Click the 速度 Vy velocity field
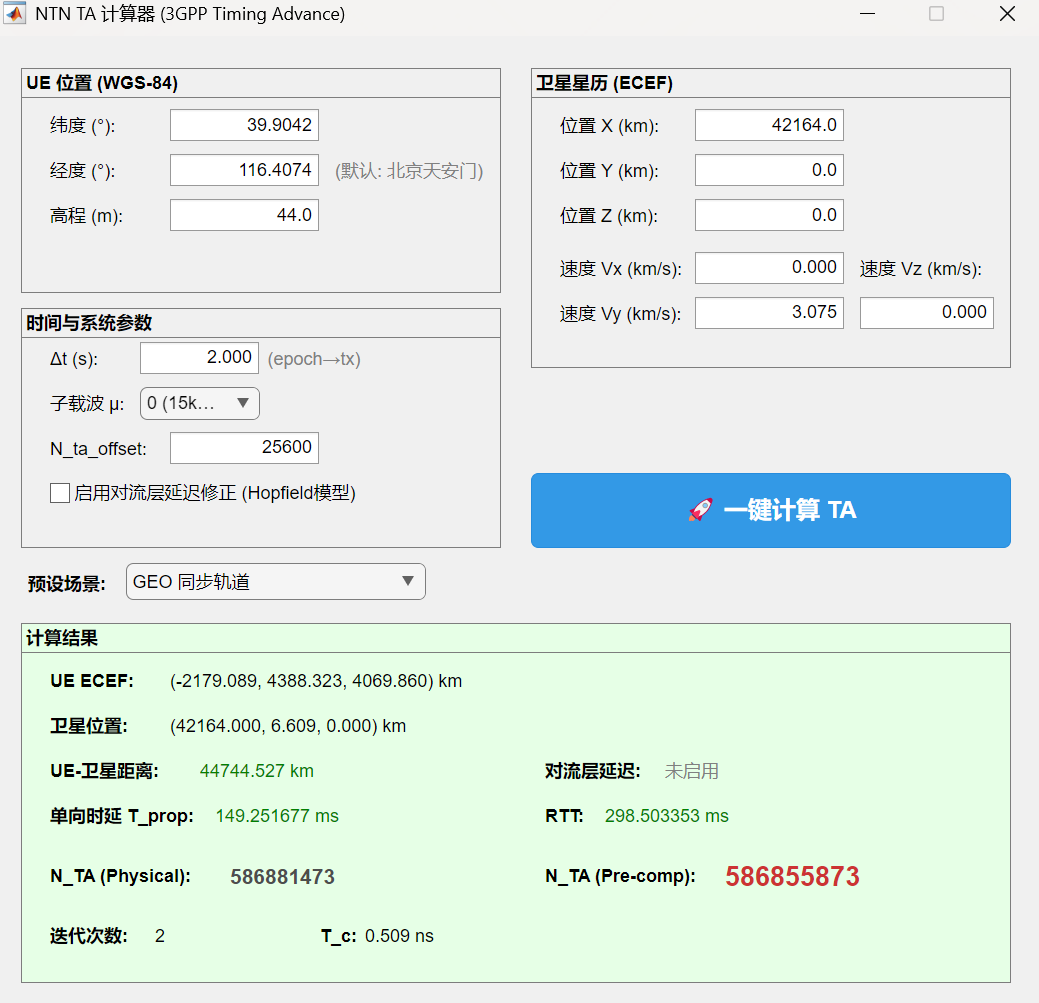The width and height of the screenshot is (1039, 1003). point(769,312)
